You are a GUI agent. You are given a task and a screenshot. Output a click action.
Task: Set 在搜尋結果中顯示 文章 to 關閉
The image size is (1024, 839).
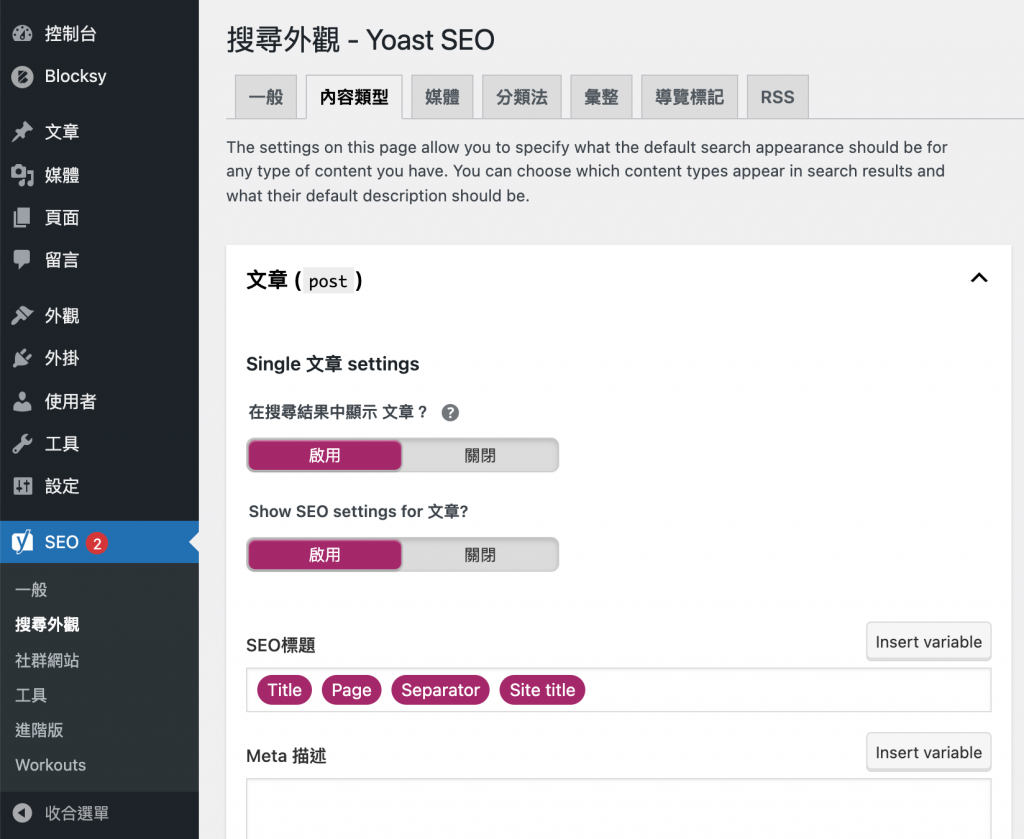point(480,455)
